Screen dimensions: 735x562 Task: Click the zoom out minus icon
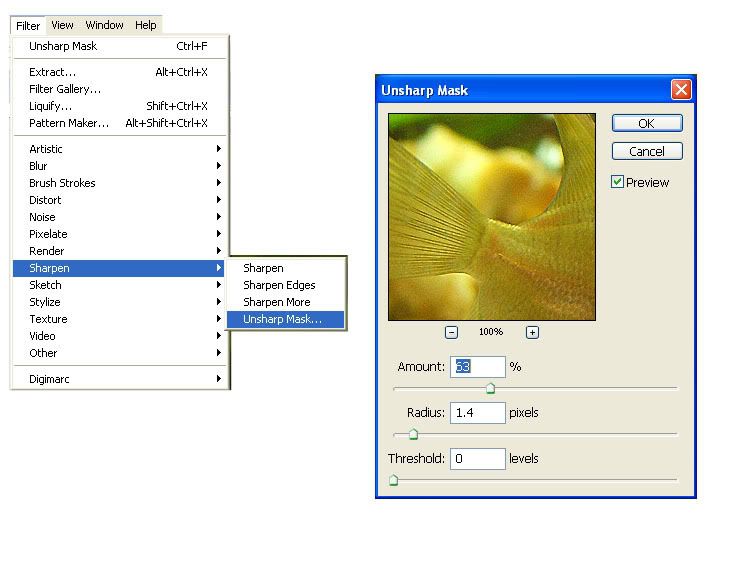click(x=451, y=333)
